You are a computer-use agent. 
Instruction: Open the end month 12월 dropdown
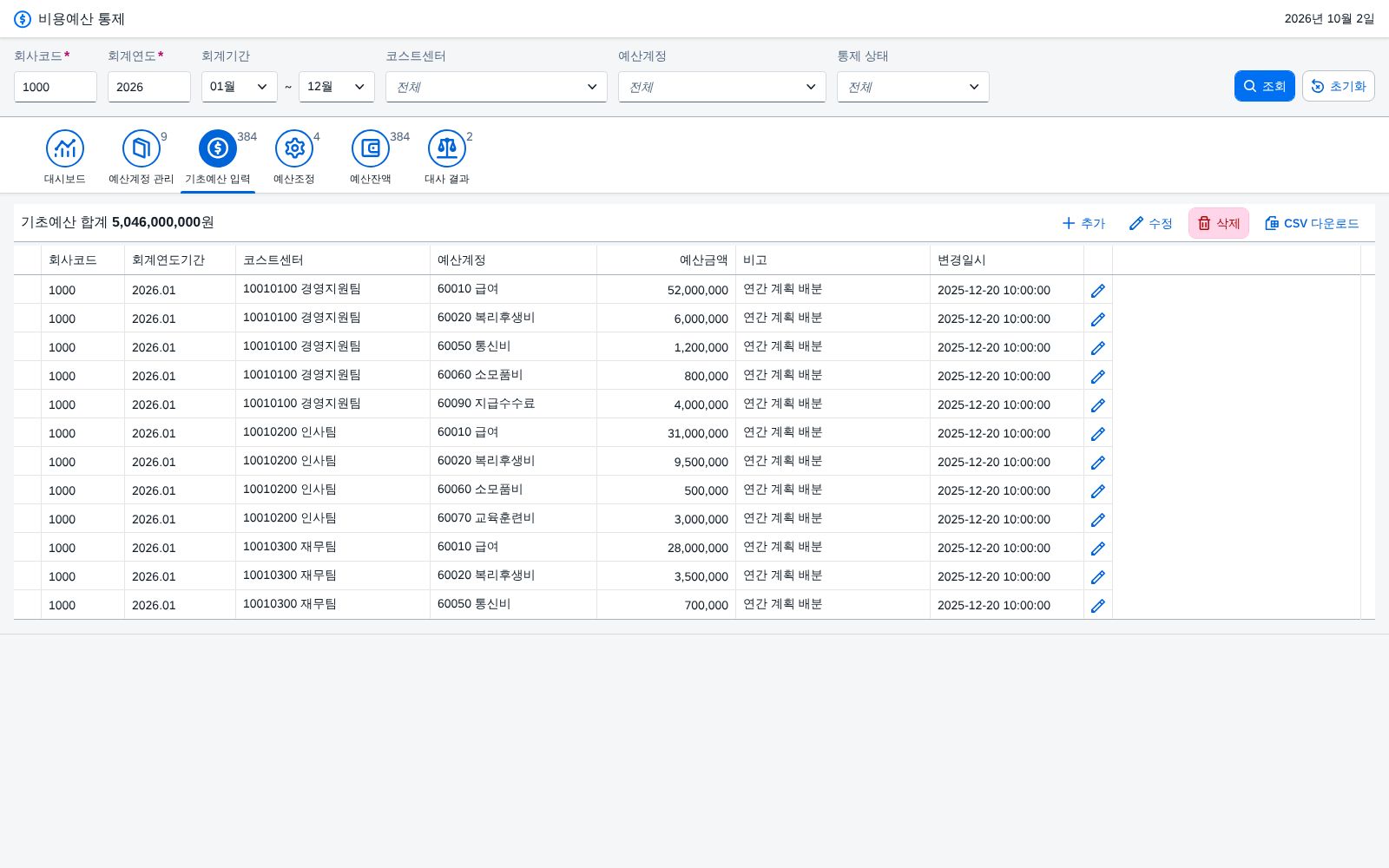[337, 87]
